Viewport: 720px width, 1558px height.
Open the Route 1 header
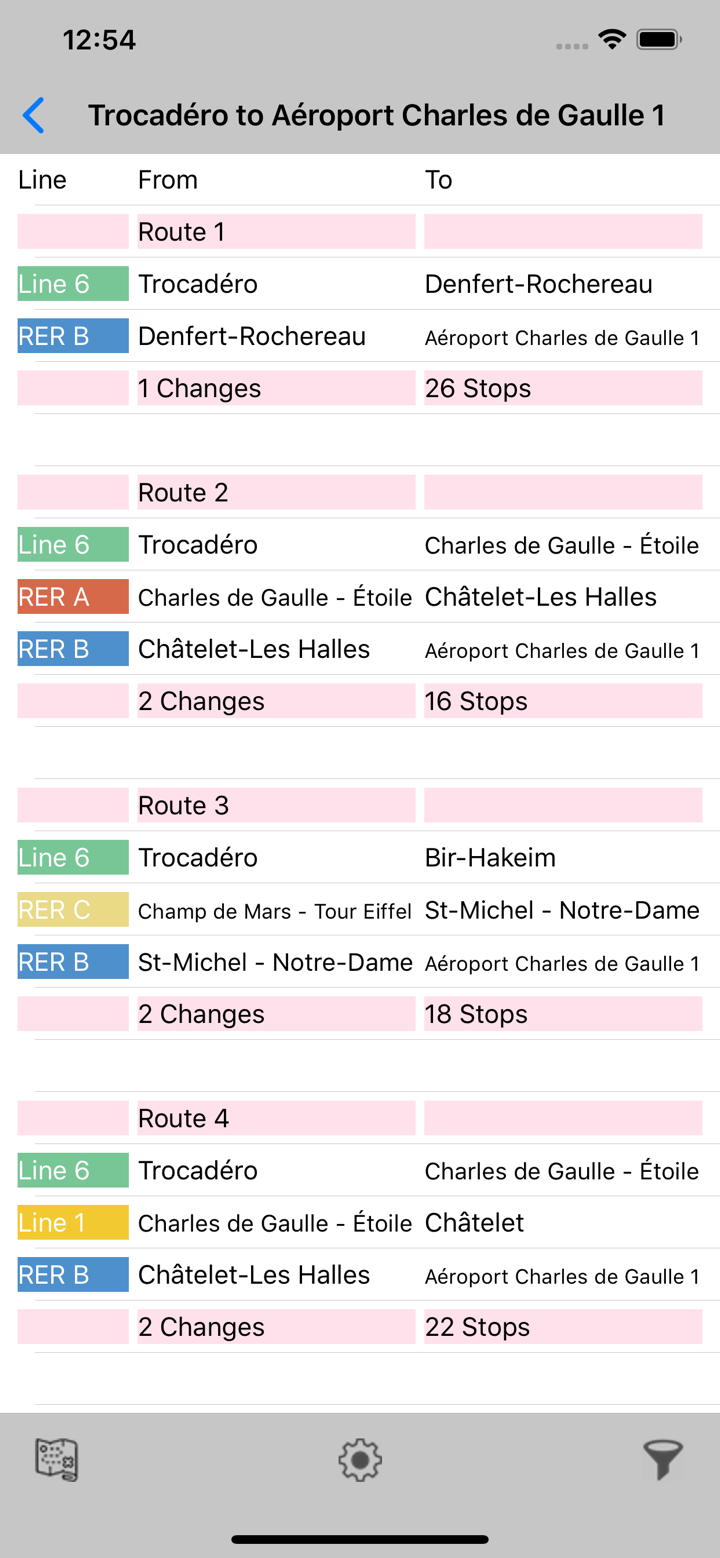[x=275, y=231]
